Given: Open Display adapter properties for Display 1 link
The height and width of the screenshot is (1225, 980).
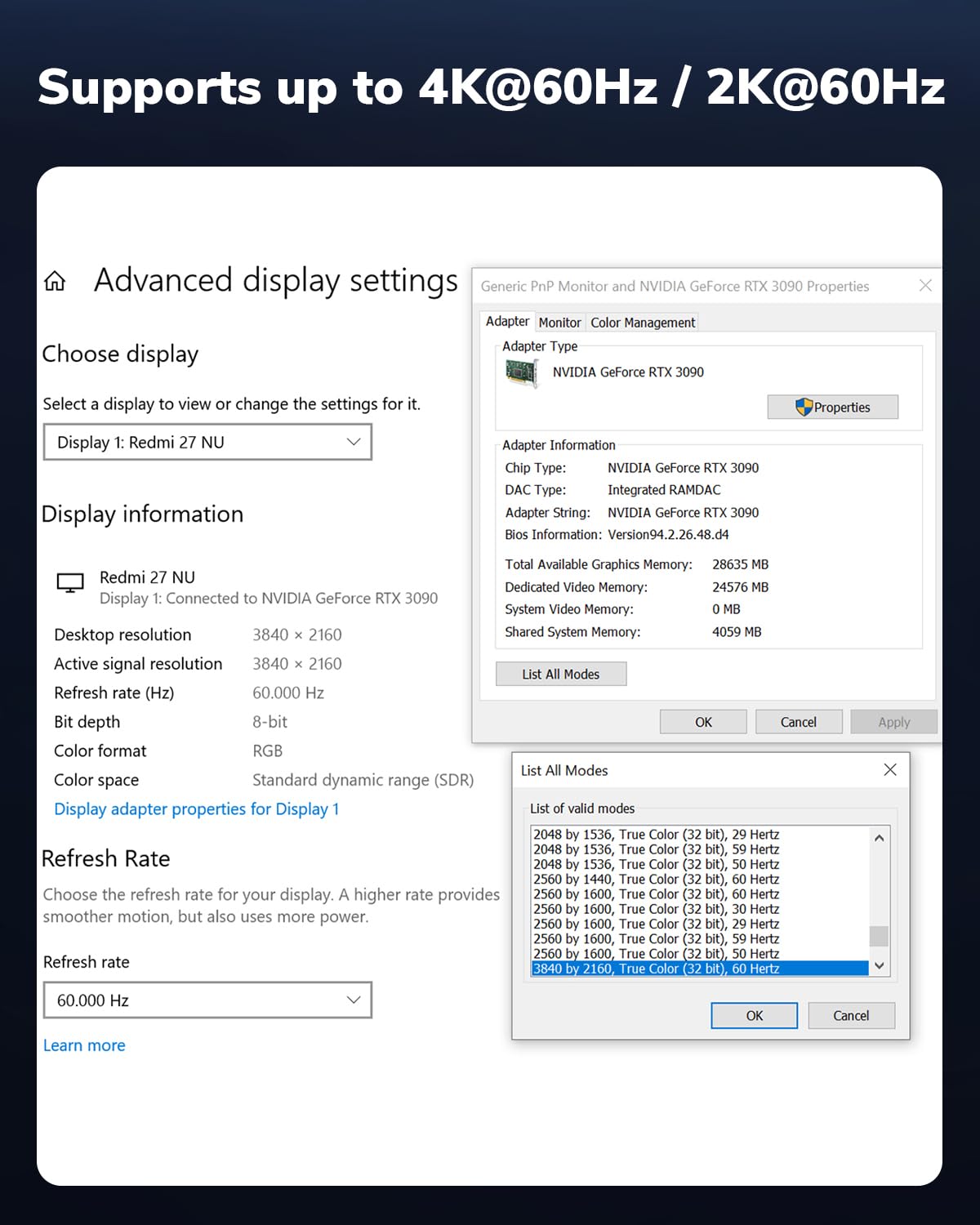Looking at the screenshot, I should pos(196,809).
